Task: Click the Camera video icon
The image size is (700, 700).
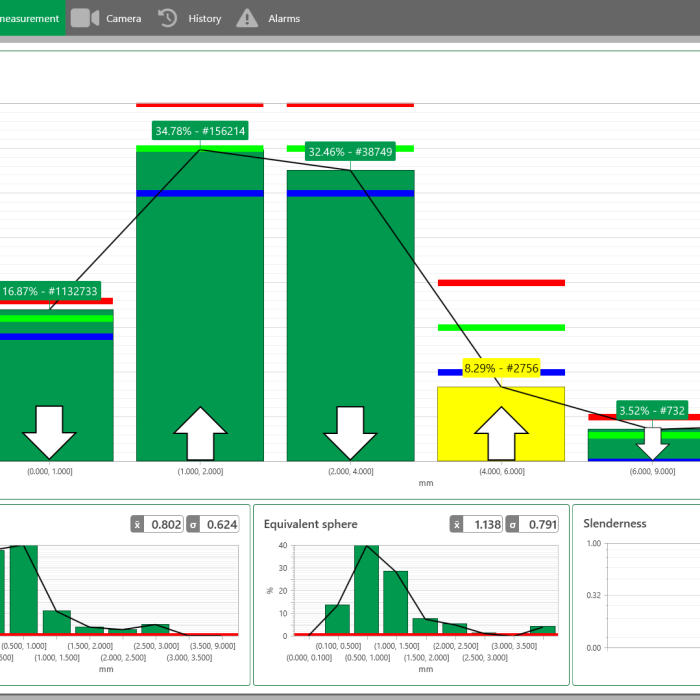Action: tap(84, 18)
